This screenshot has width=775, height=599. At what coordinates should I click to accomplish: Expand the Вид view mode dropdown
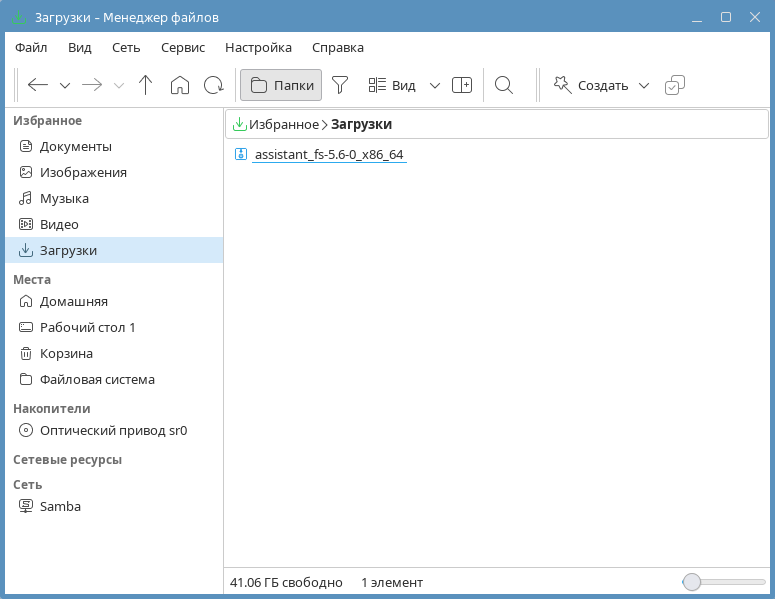435,86
